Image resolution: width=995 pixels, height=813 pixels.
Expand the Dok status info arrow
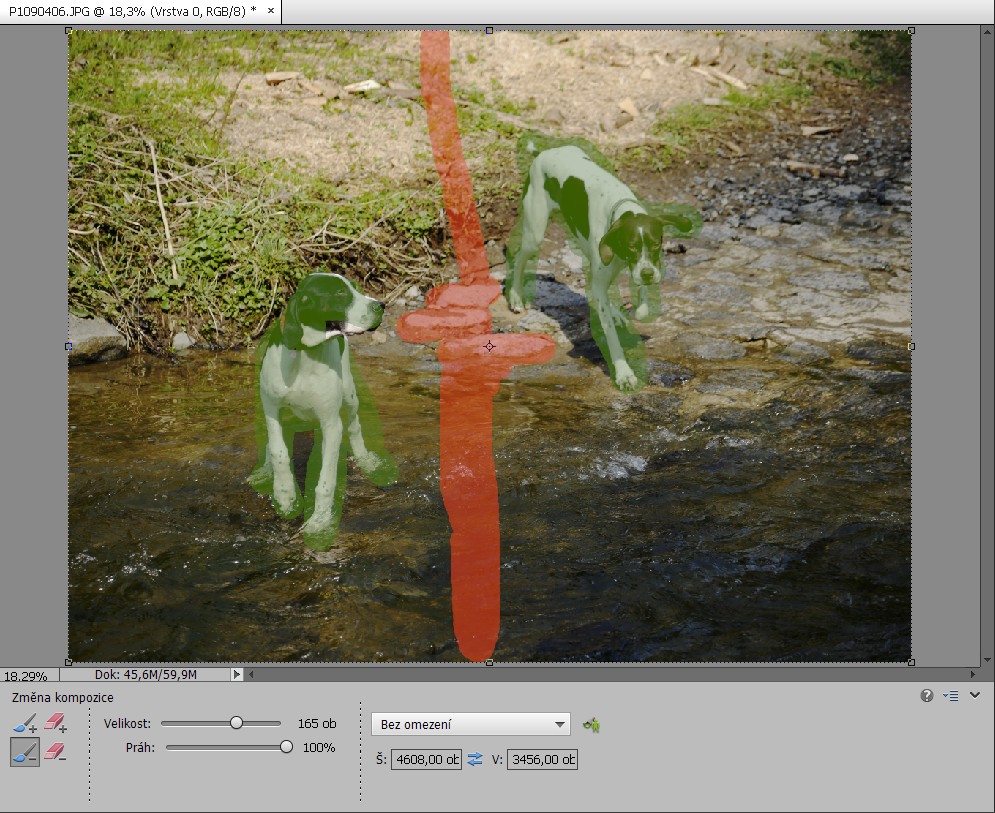tap(237, 675)
